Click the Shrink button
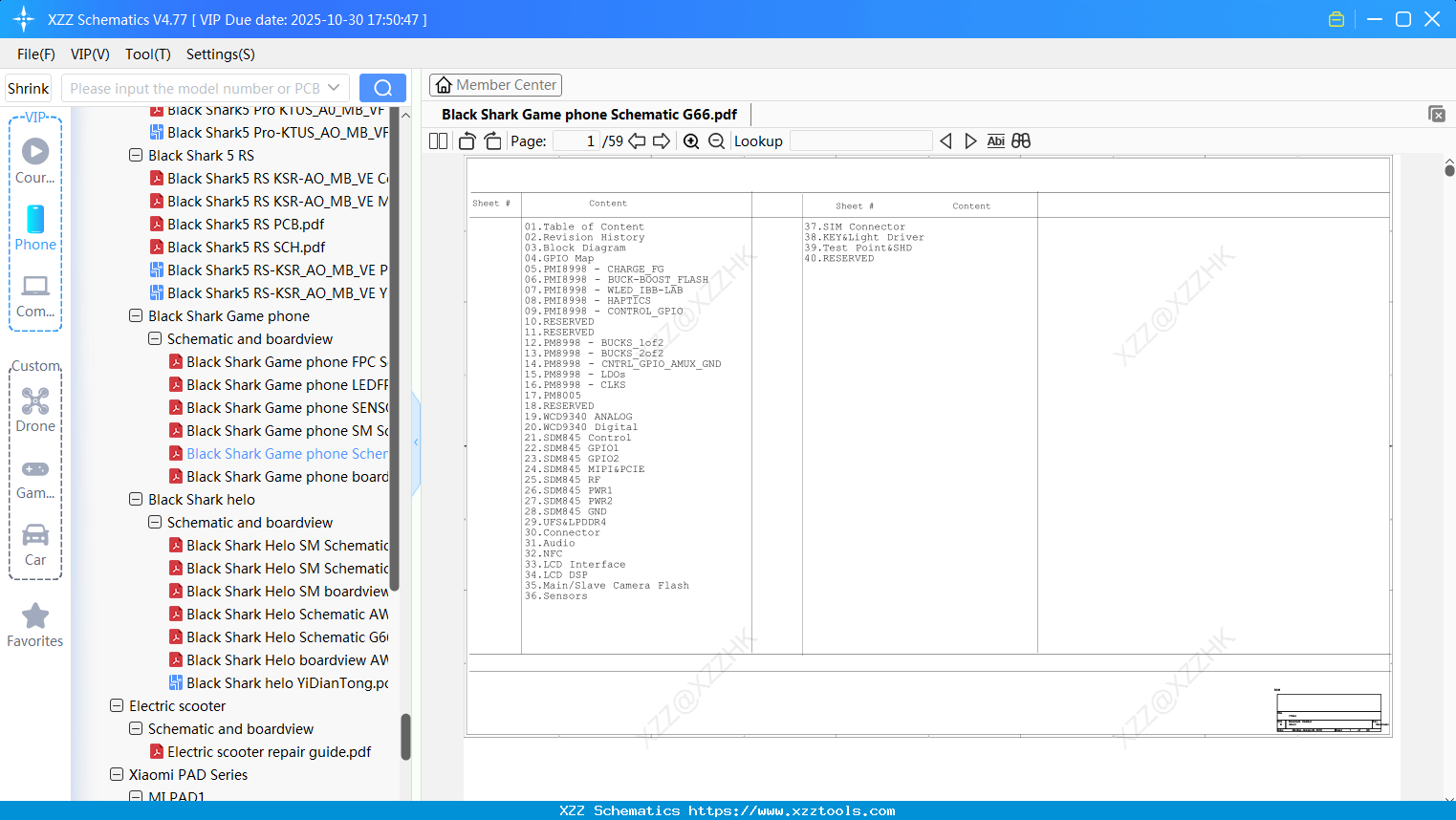This screenshot has width=1456, height=820. point(29,88)
